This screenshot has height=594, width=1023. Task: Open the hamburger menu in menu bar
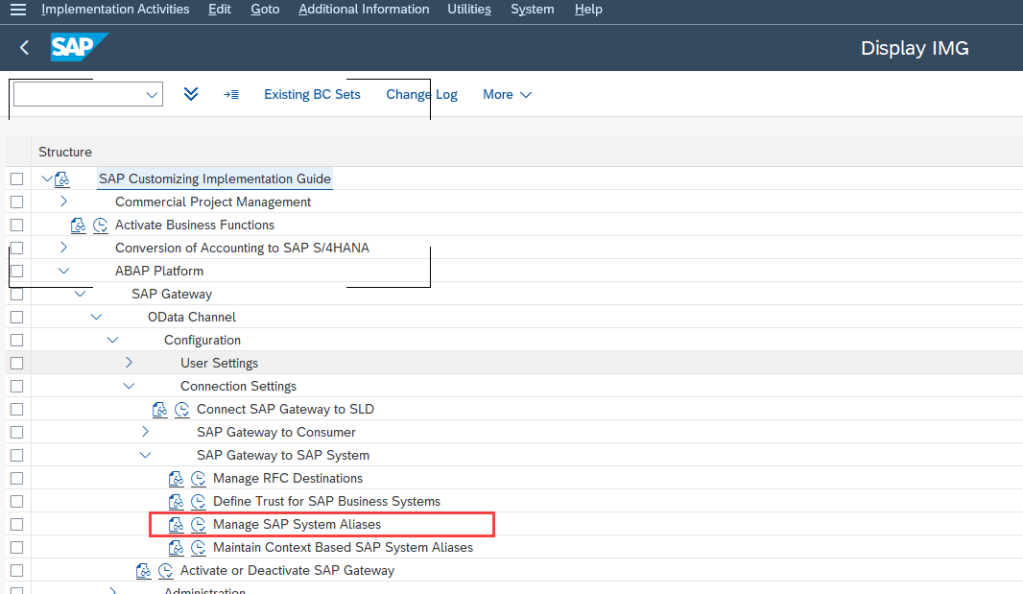click(x=17, y=9)
